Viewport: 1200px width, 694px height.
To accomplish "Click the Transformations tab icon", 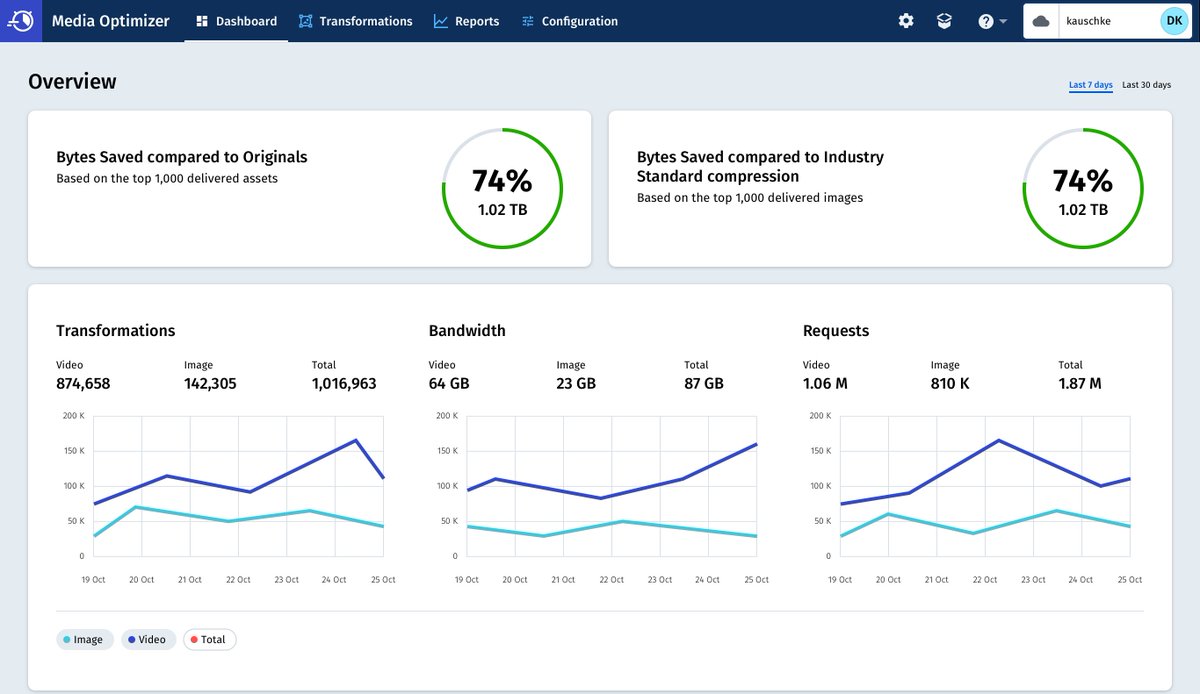I will 306,21.
